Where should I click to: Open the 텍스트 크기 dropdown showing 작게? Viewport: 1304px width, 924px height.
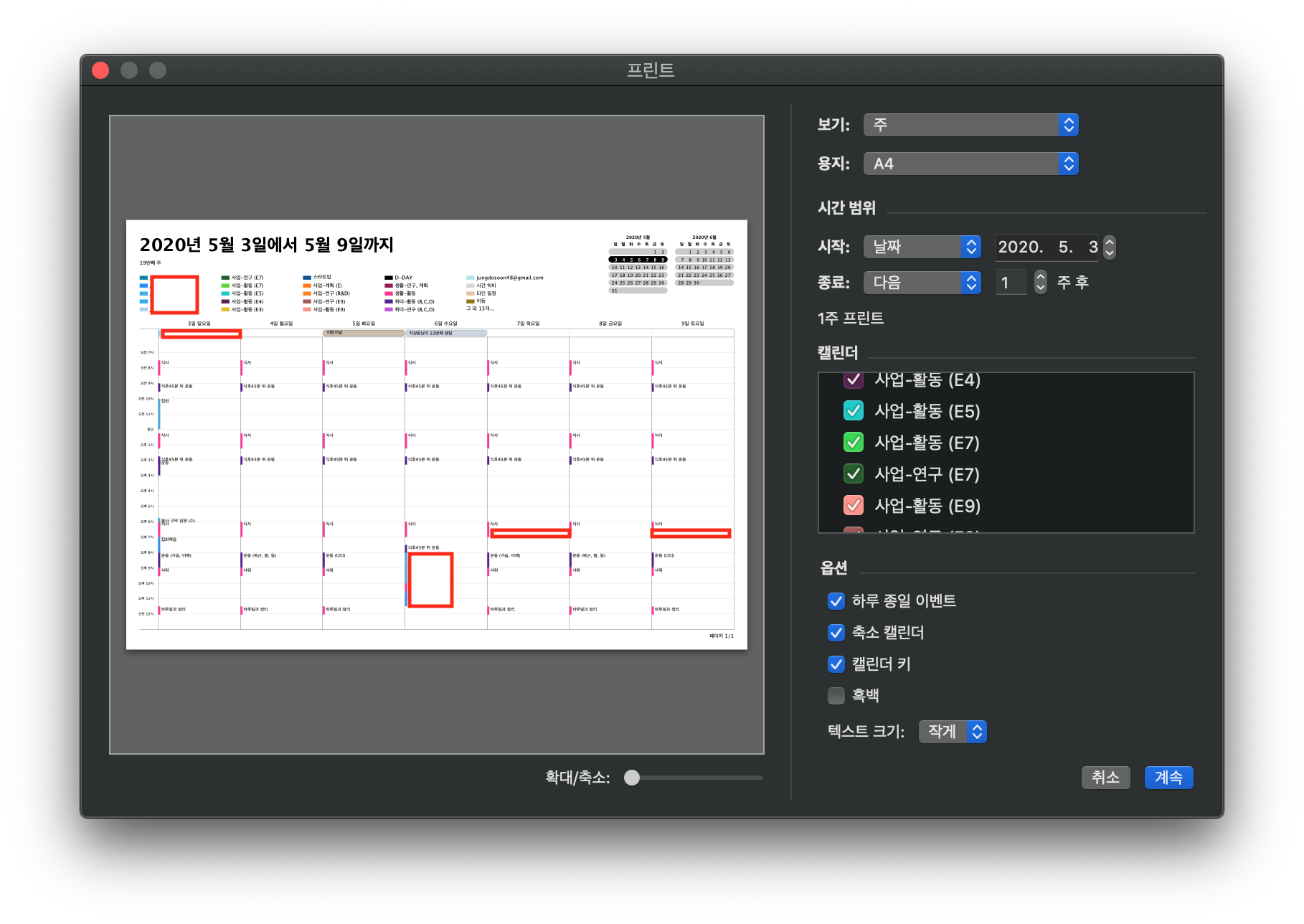[x=953, y=731]
